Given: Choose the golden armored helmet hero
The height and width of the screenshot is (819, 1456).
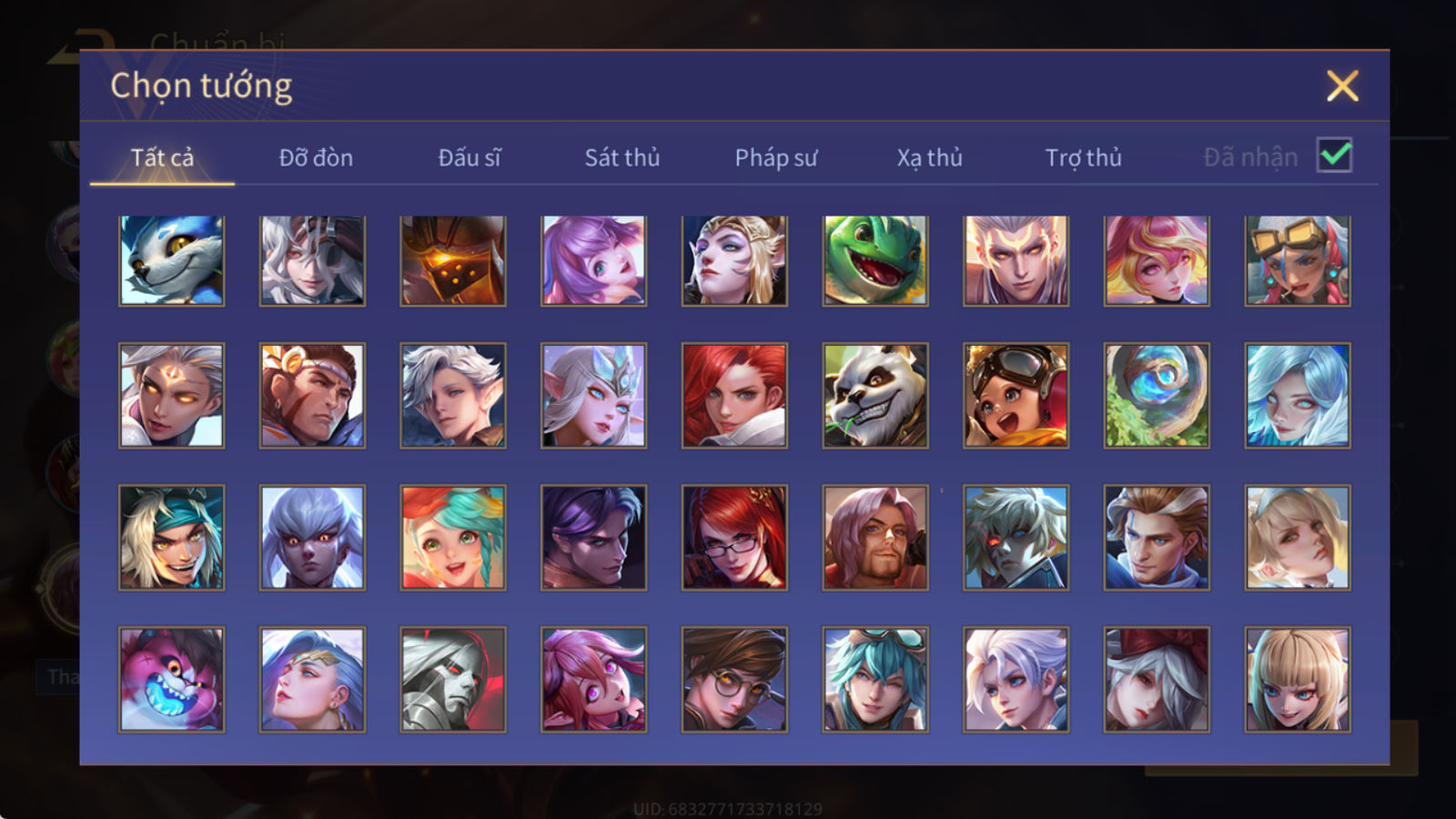Looking at the screenshot, I should pyautogui.click(x=453, y=260).
